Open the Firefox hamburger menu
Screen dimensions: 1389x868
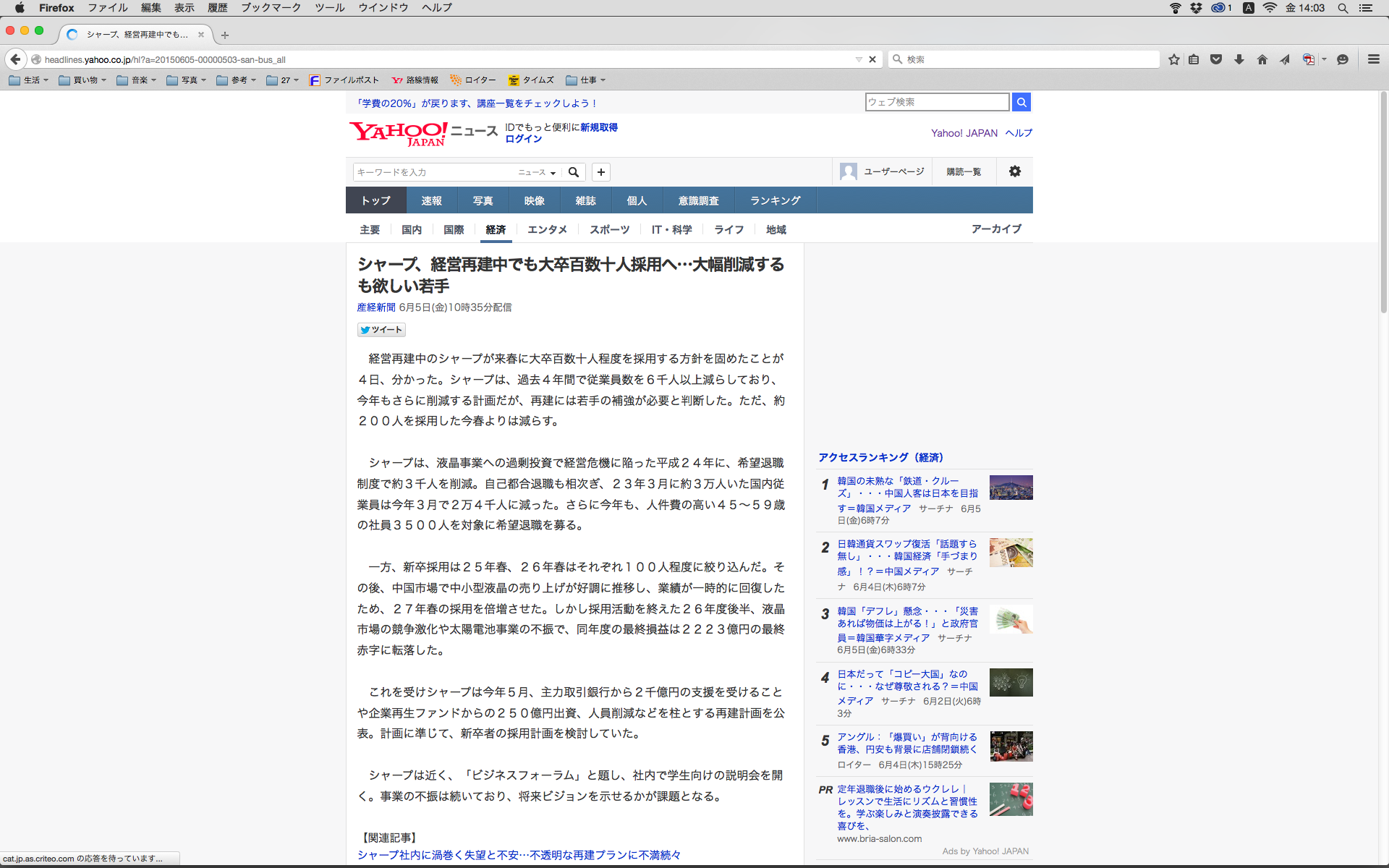click(x=1373, y=59)
